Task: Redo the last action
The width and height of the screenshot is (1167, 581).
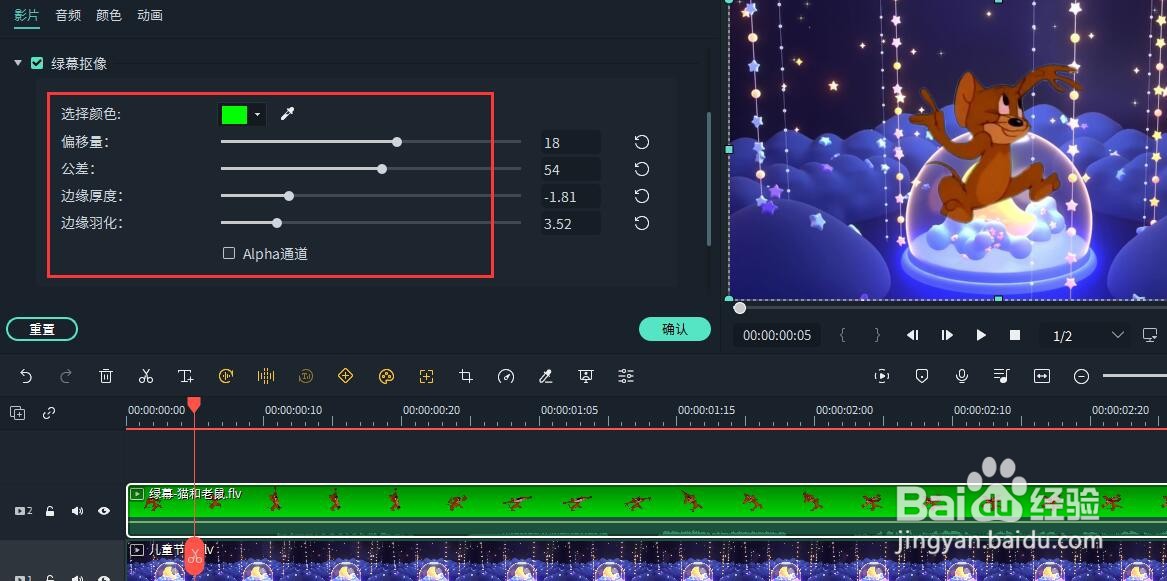Action: (65, 376)
